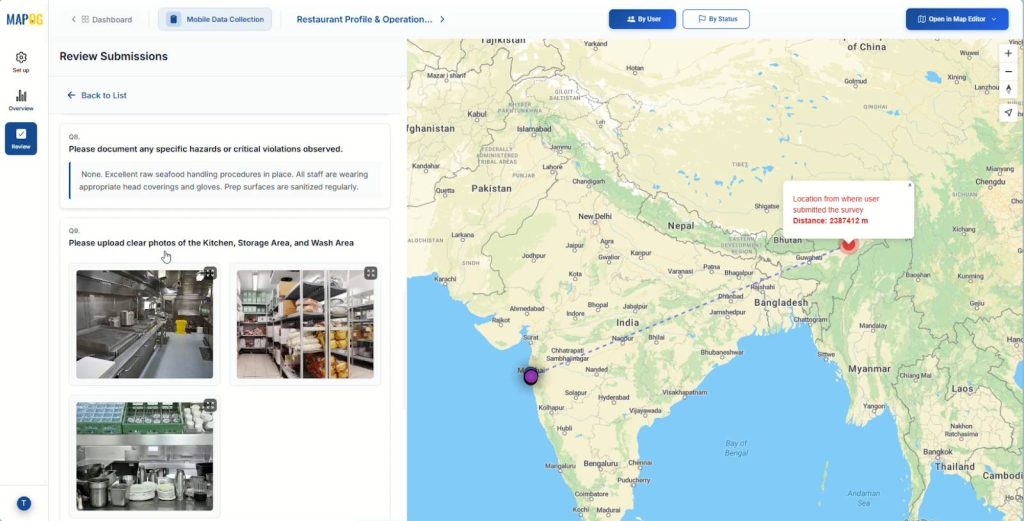This screenshot has width=1024, height=521.
Task: Open the Set up sidebar section
Action: (21, 62)
